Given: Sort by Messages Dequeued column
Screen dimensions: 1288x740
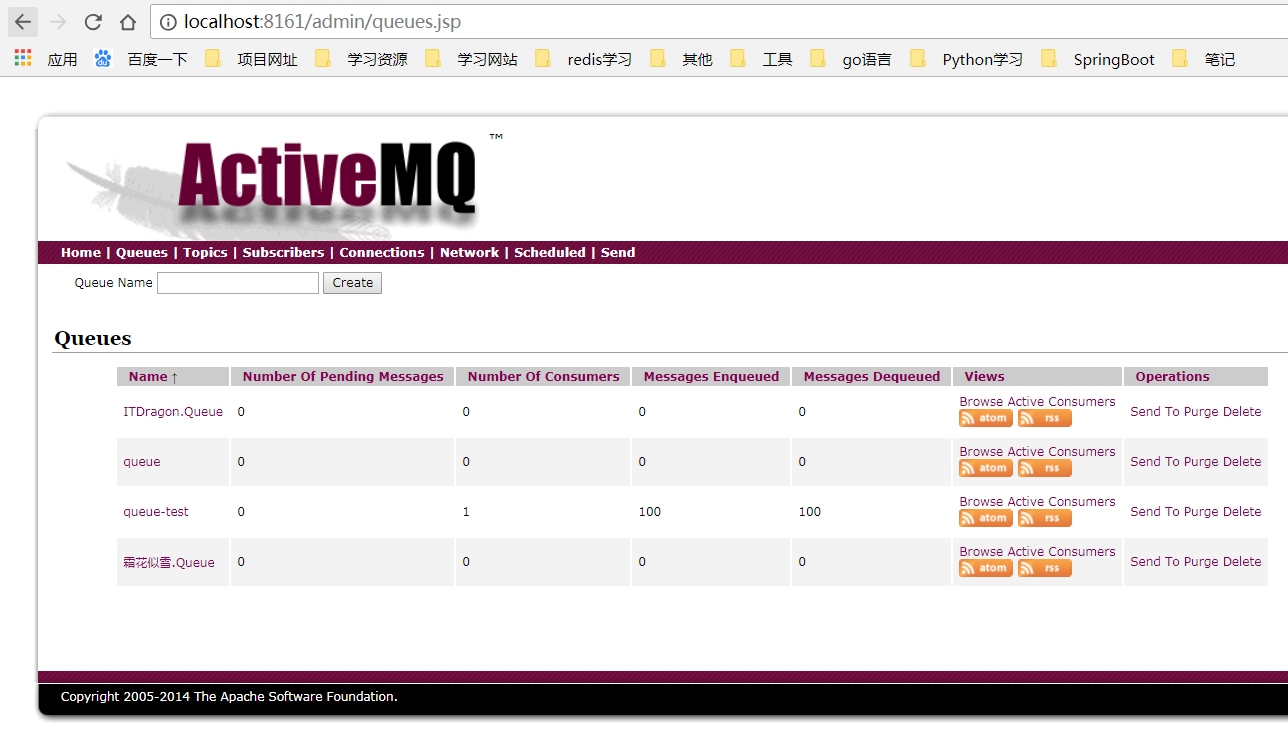Looking at the screenshot, I should (x=872, y=377).
